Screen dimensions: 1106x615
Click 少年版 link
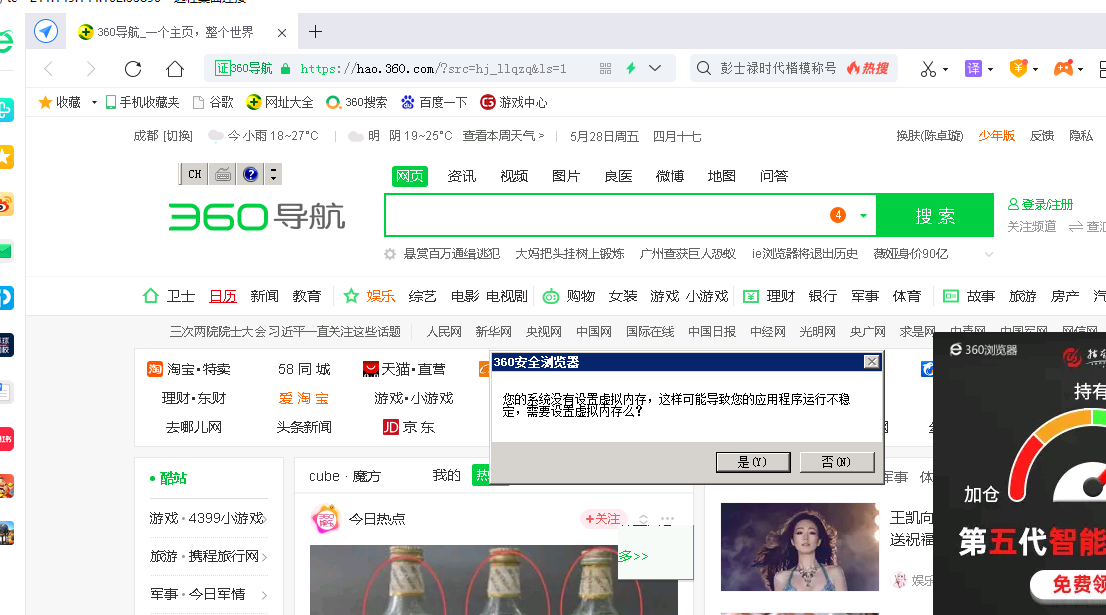tap(996, 135)
